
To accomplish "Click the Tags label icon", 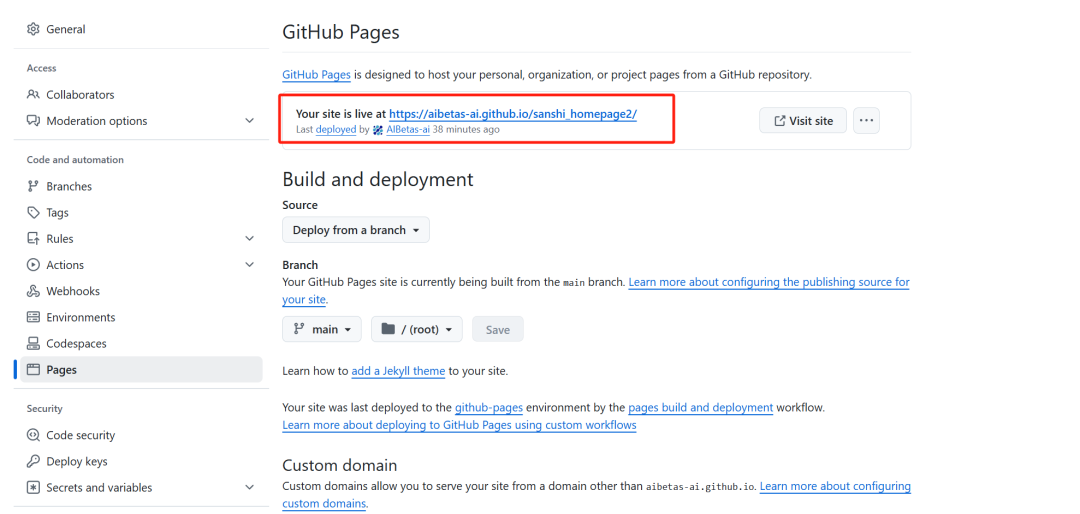I will tap(33, 212).
